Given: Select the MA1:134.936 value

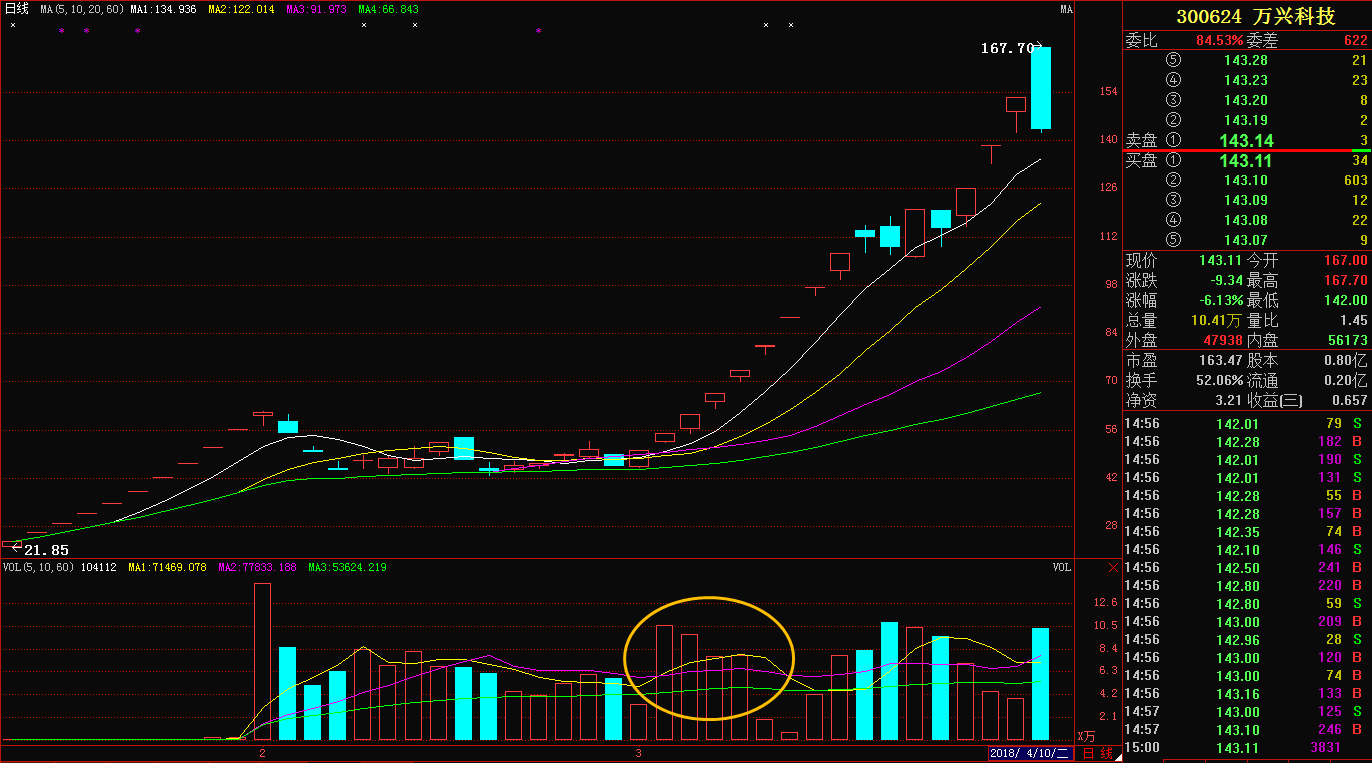Looking at the screenshot, I should (163, 9).
